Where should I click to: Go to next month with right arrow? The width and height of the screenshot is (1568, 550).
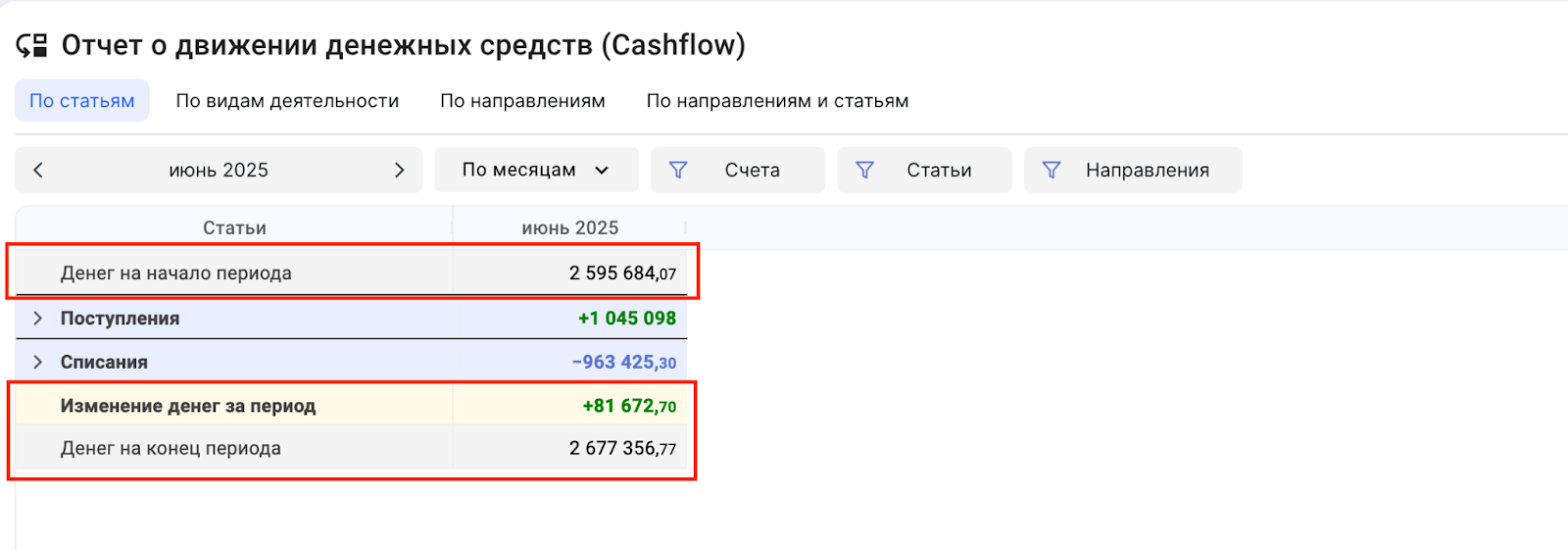[x=399, y=171]
